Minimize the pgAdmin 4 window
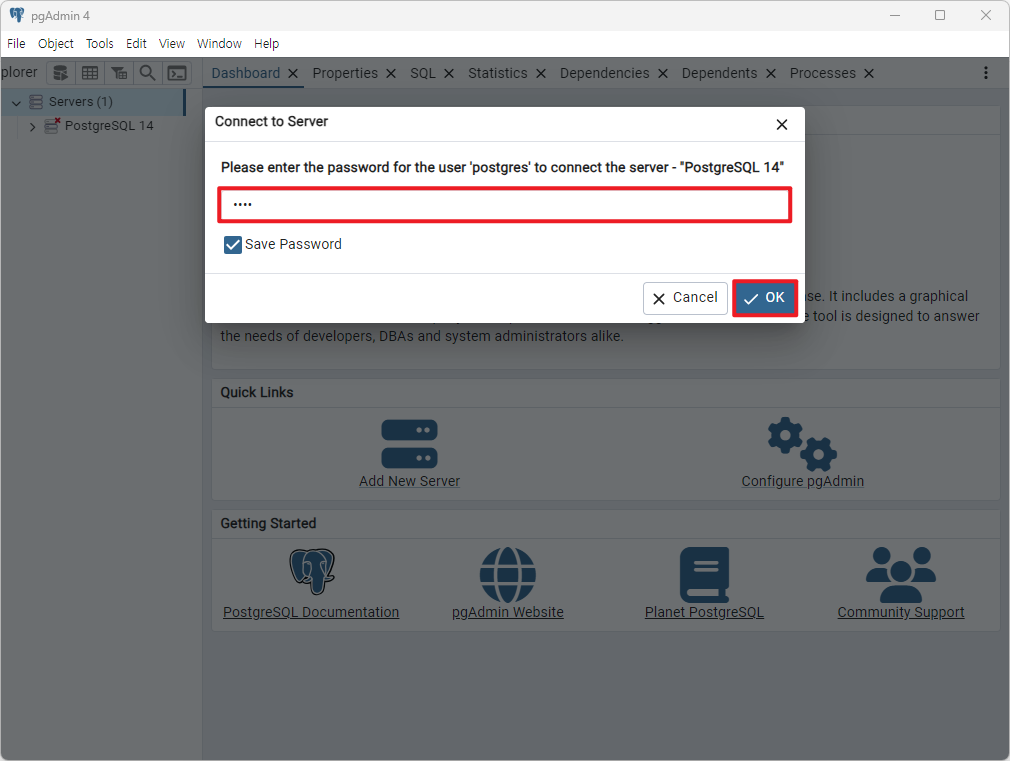1010x761 pixels. click(895, 15)
